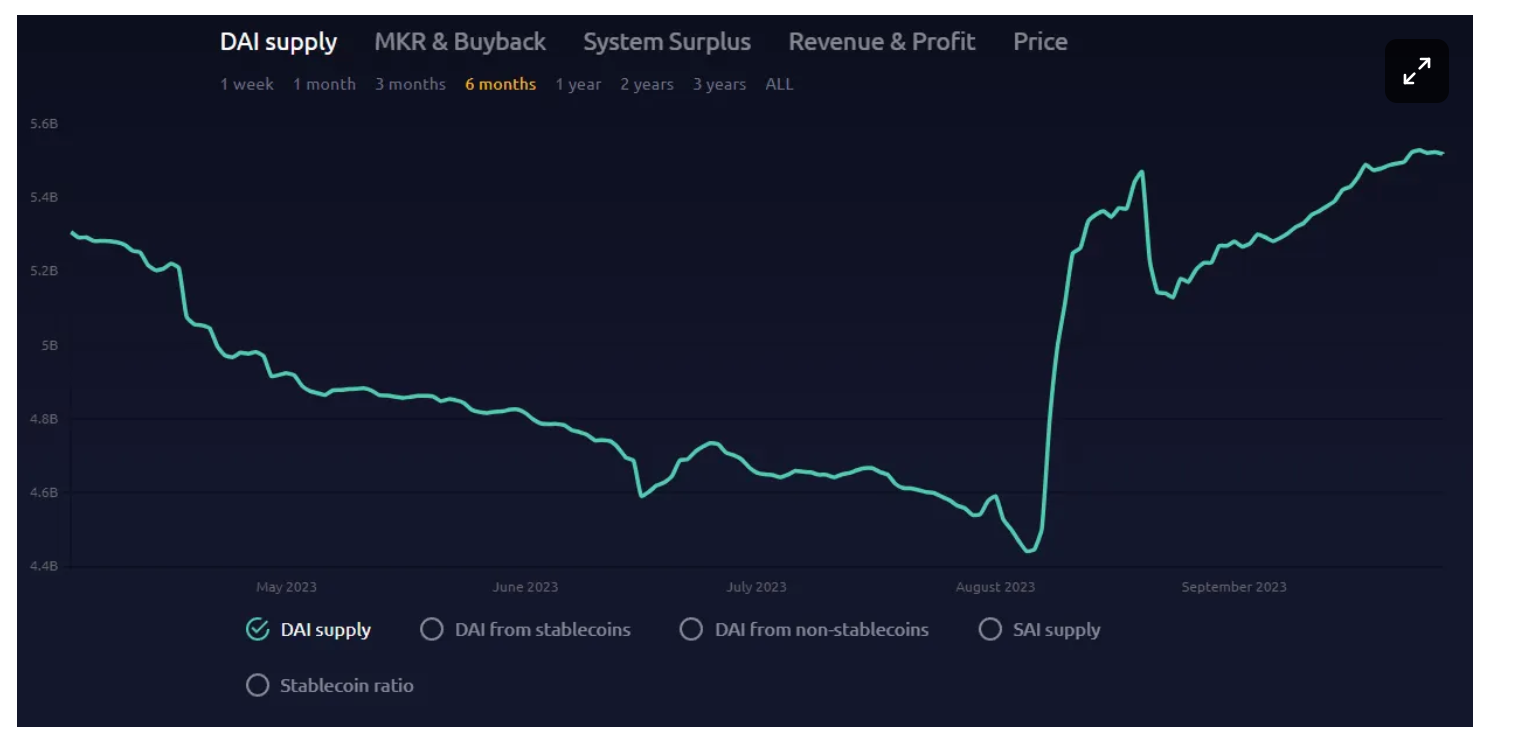Select the Price tab

click(1040, 42)
